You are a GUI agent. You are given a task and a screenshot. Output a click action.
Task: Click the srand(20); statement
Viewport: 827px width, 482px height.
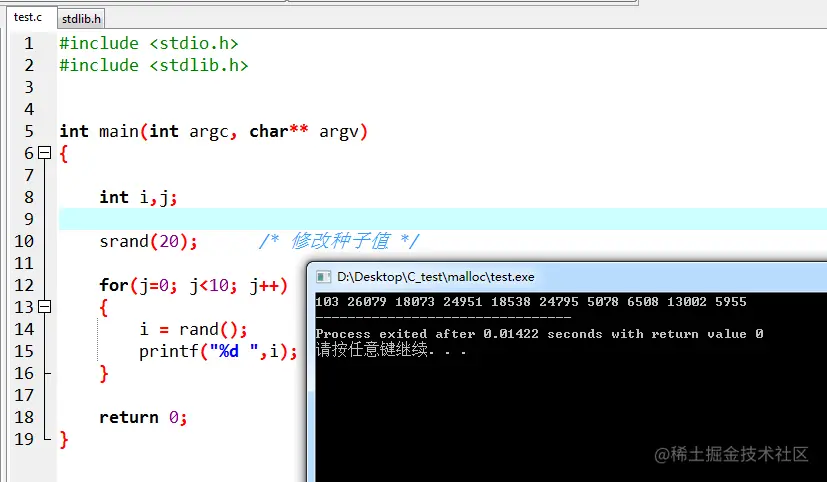tap(148, 242)
